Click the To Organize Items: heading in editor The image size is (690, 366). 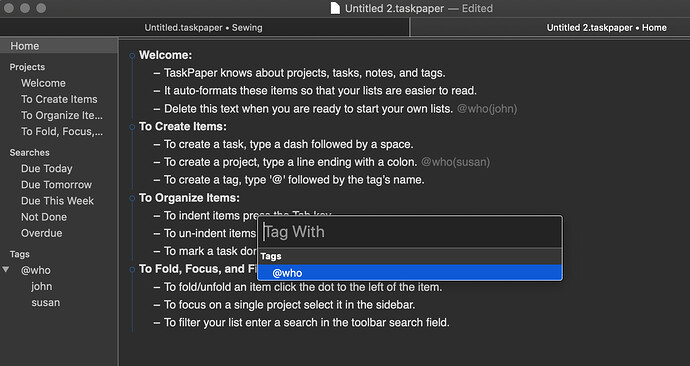(189, 198)
